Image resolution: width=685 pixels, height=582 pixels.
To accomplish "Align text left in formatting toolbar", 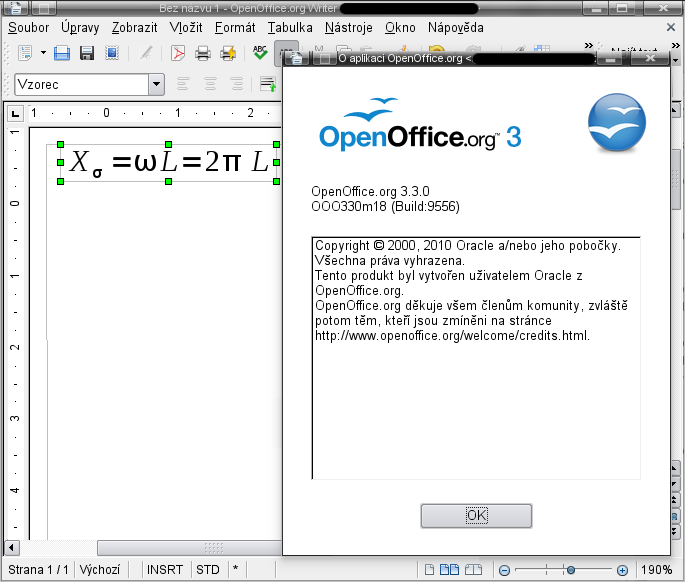I will (183, 84).
